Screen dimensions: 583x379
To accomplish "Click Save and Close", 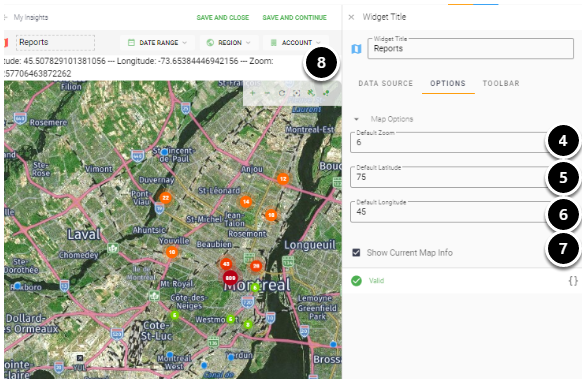I will pos(223,17).
